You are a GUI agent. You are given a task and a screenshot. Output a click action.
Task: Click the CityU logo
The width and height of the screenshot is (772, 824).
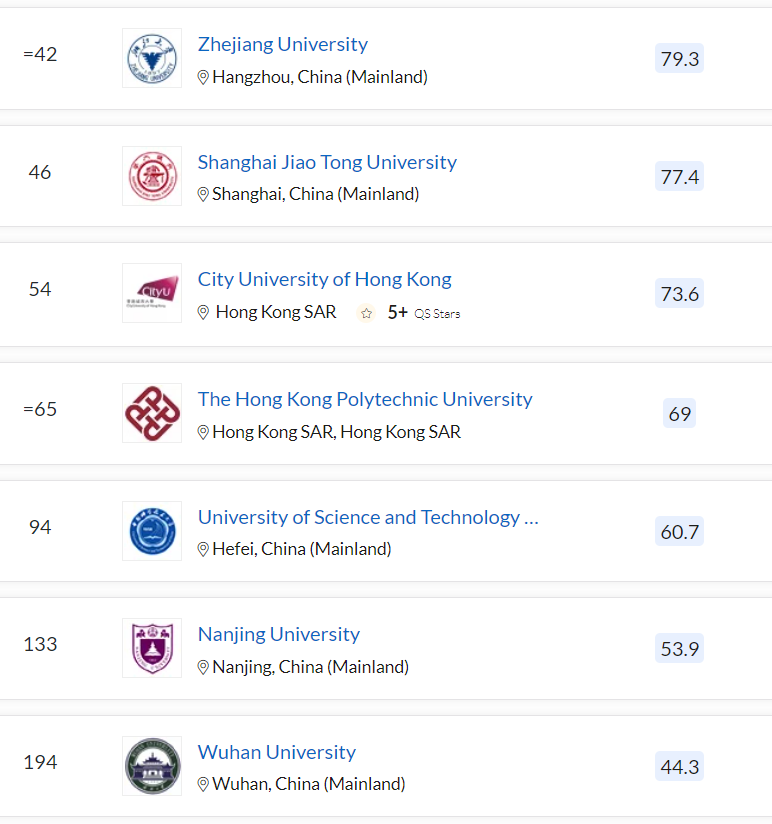click(x=151, y=293)
